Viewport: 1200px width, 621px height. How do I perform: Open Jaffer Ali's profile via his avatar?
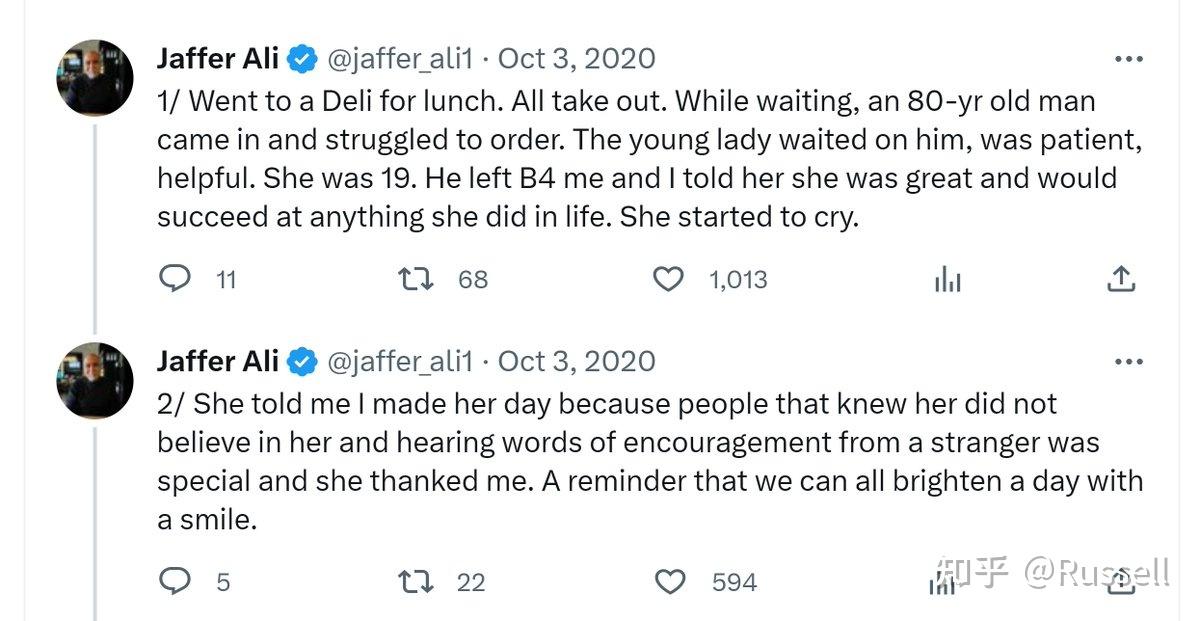[x=94, y=77]
